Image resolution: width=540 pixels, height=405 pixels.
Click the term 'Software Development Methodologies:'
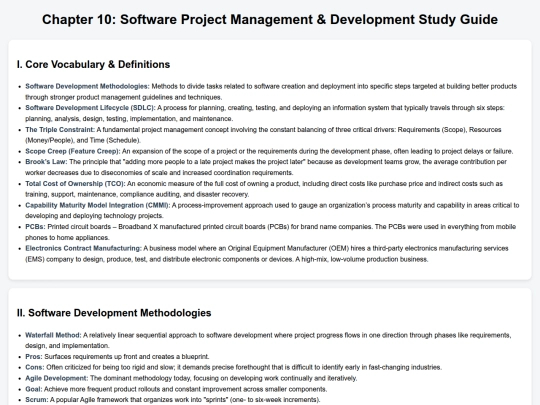point(87,86)
